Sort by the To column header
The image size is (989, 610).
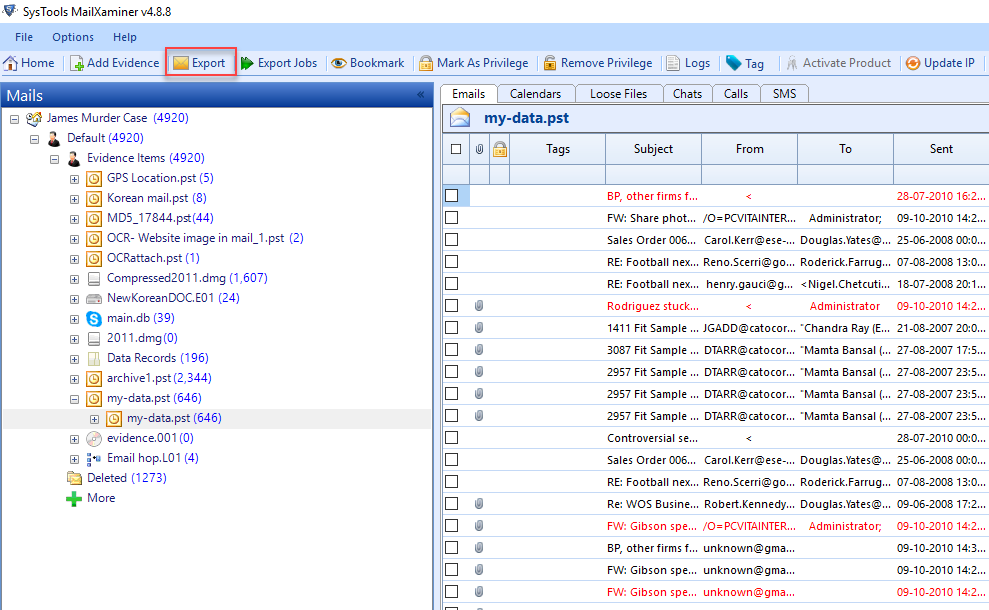coord(845,150)
